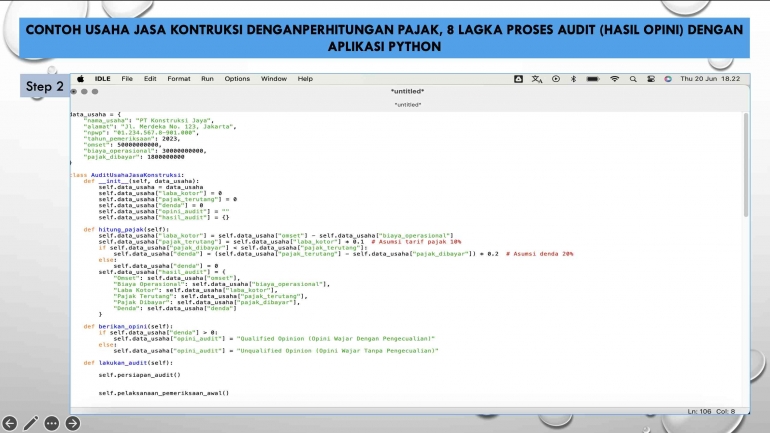This screenshot has width=770, height=433.
Task: Open the Options menu
Action: point(237,79)
